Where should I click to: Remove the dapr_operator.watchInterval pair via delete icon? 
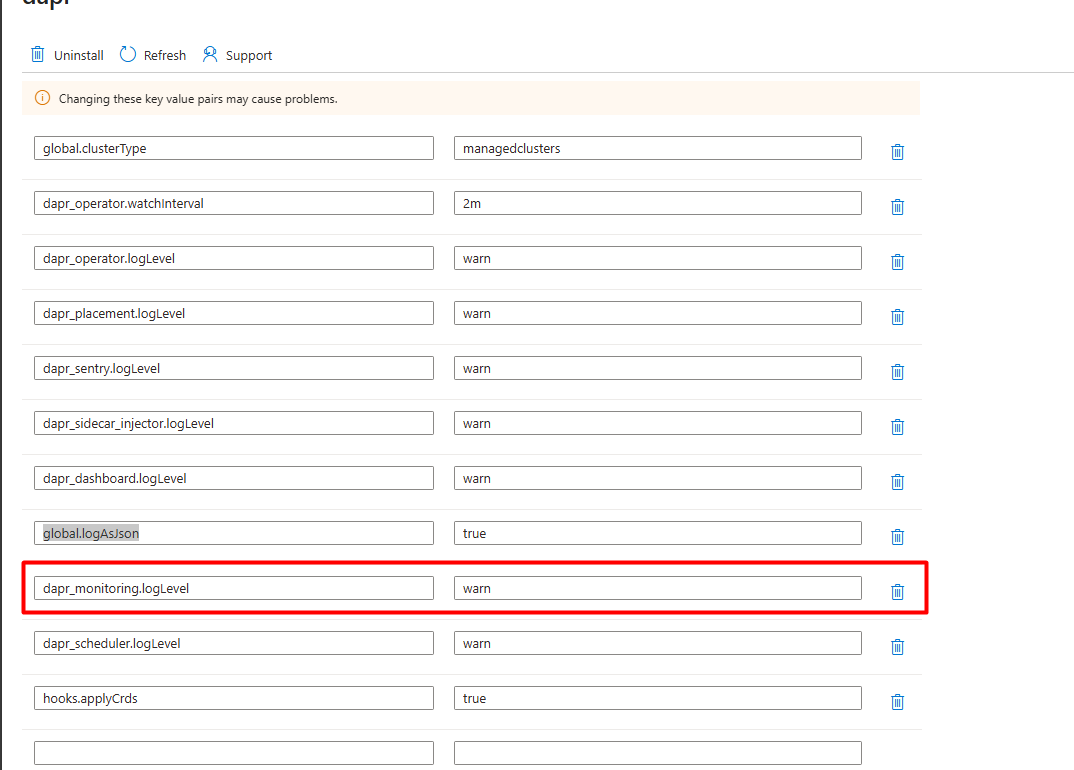tap(897, 206)
